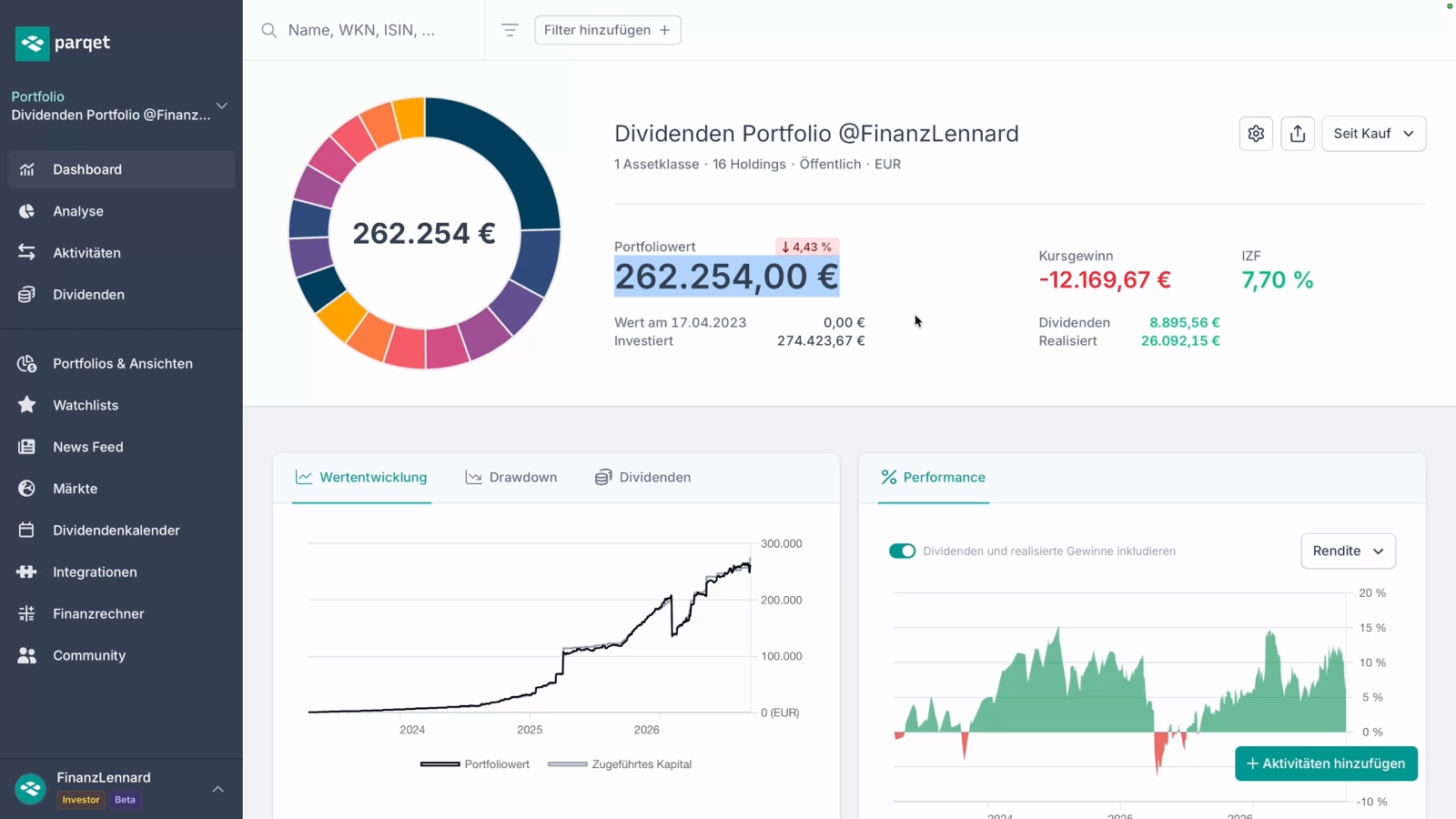Viewport: 1456px width, 819px height.
Task: Click the Beta badge
Action: coord(125,800)
